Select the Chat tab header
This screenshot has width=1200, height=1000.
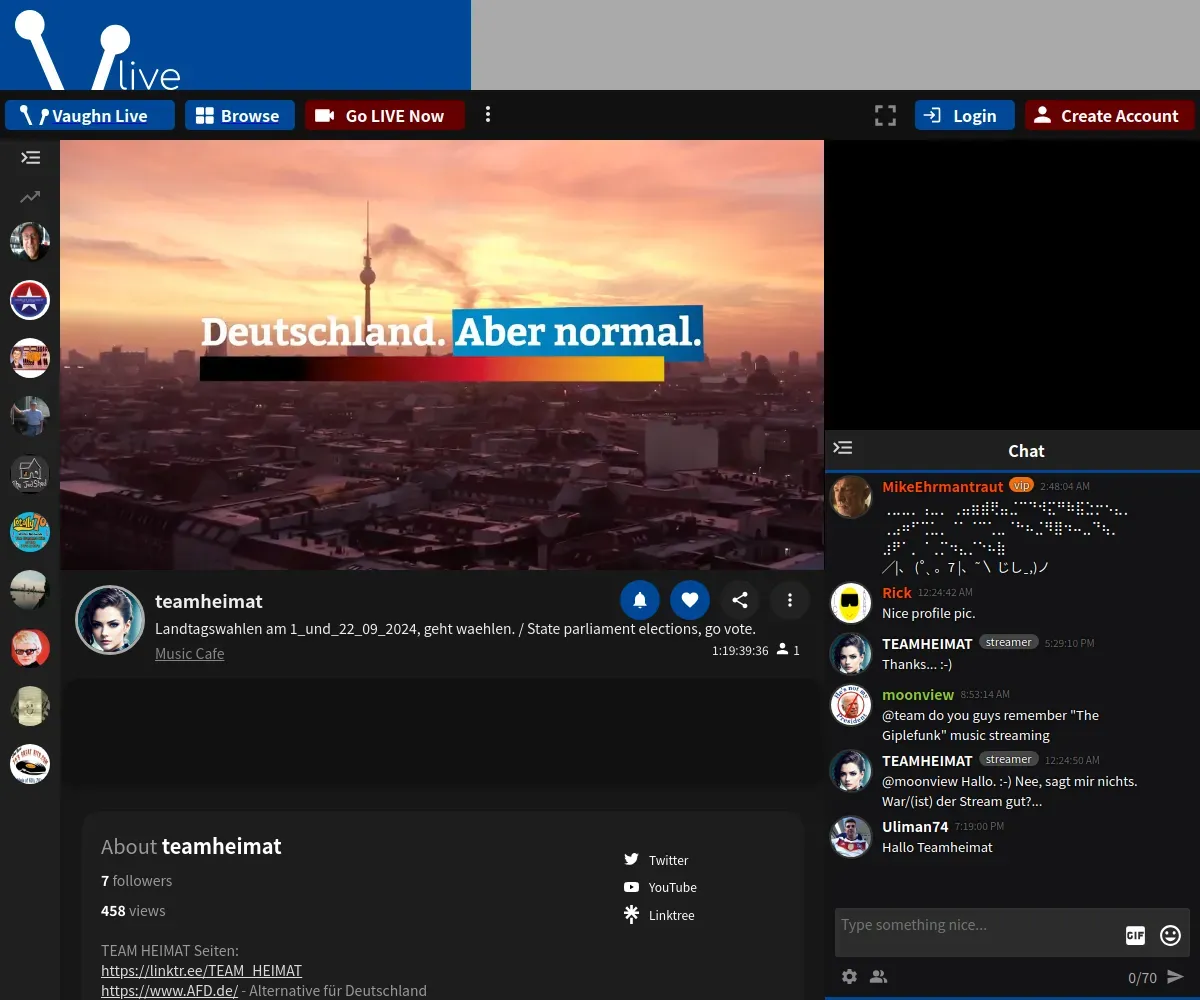[x=1026, y=451]
